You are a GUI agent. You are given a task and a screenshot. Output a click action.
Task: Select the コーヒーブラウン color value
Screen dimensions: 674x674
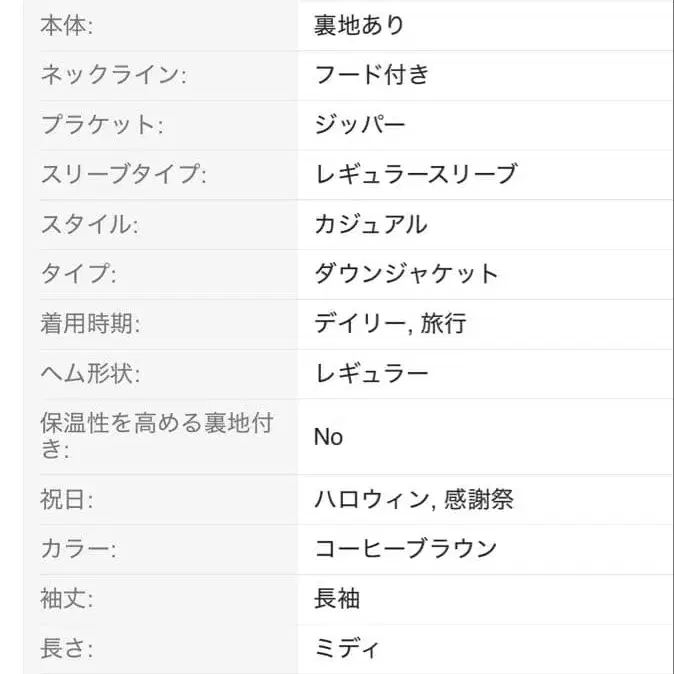(405, 549)
